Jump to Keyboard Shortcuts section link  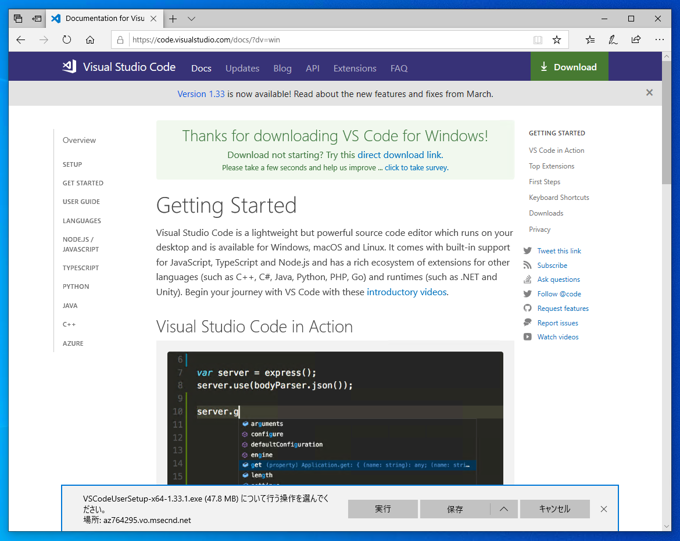(559, 197)
